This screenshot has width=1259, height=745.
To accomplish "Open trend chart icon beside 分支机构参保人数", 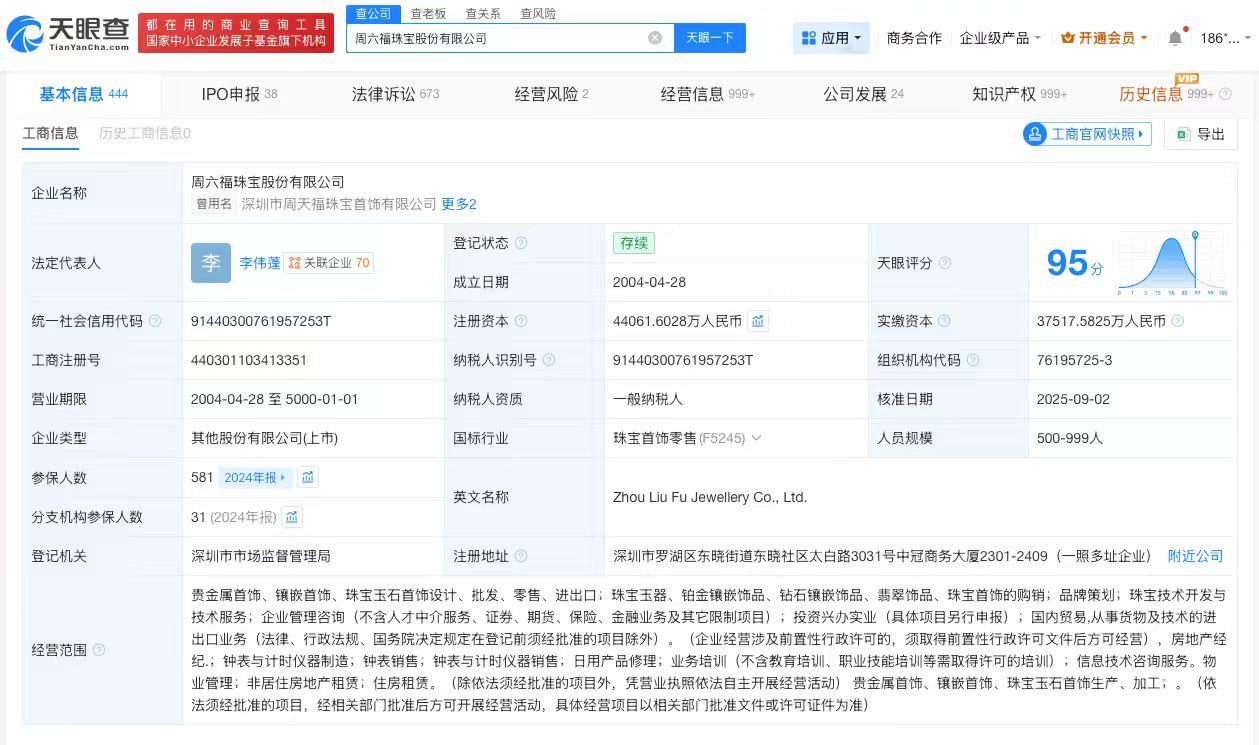I will pyautogui.click(x=292, y=517).
